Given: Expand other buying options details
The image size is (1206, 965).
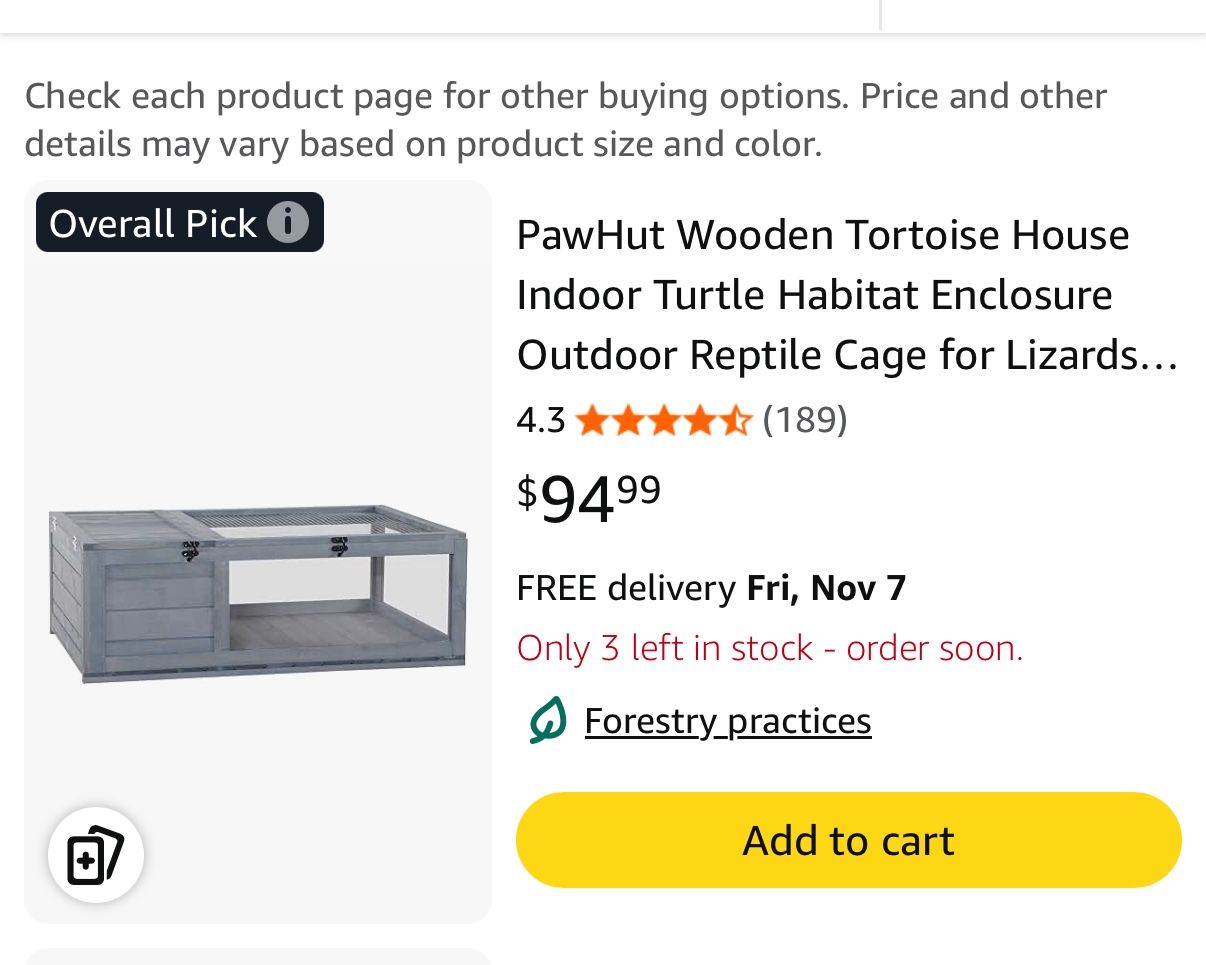Looking at the screenshot, I should point(566,119).
